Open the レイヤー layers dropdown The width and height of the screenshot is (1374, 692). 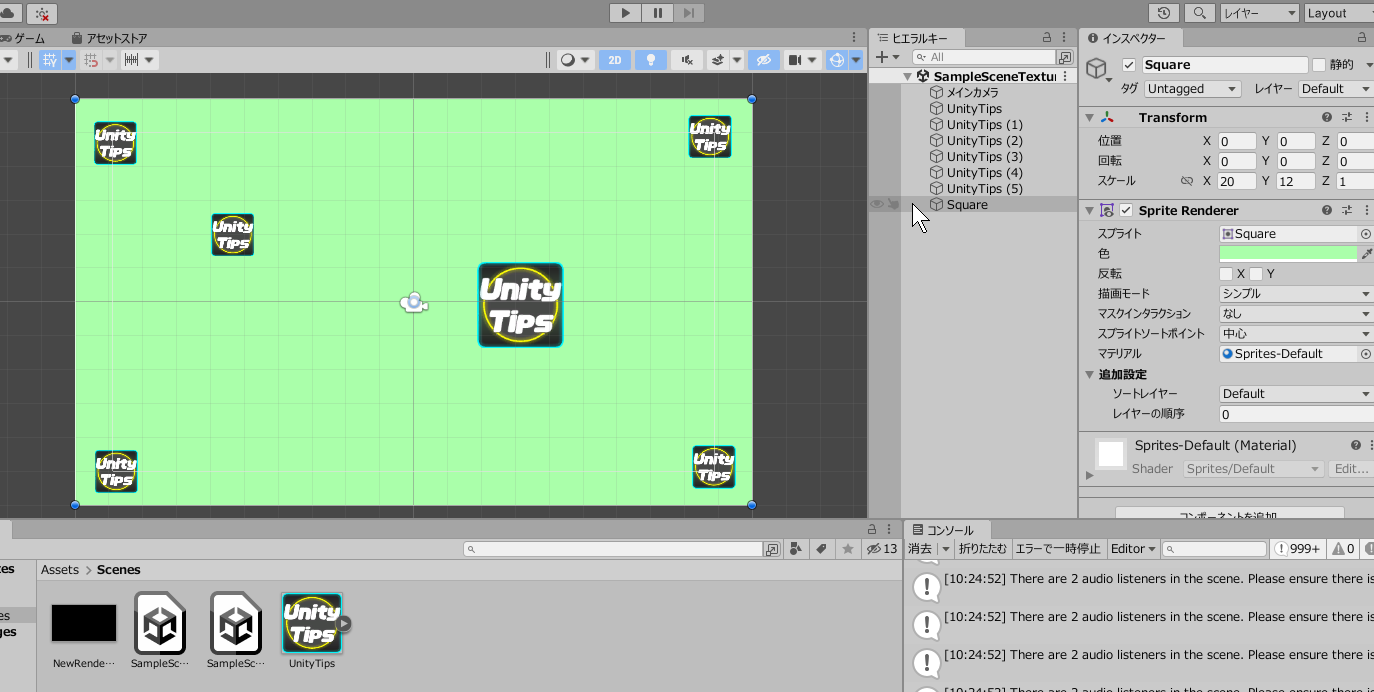[x=1259, y=13]
